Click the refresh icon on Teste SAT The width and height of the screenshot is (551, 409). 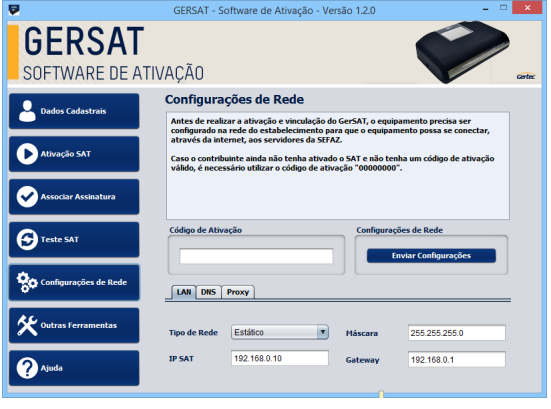point(27,240)
